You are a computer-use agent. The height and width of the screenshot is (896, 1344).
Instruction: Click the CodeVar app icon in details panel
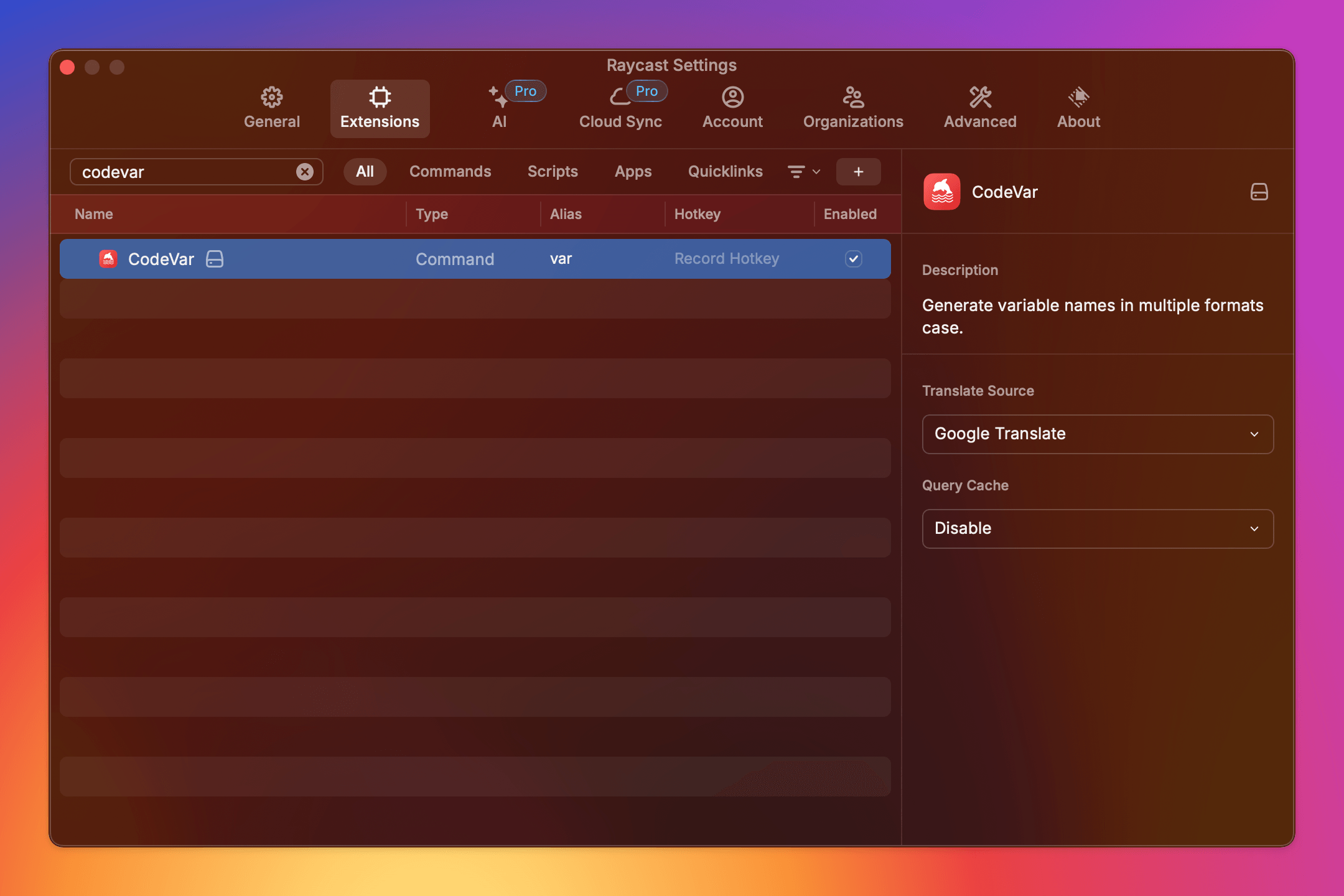(x=942, y=192)
